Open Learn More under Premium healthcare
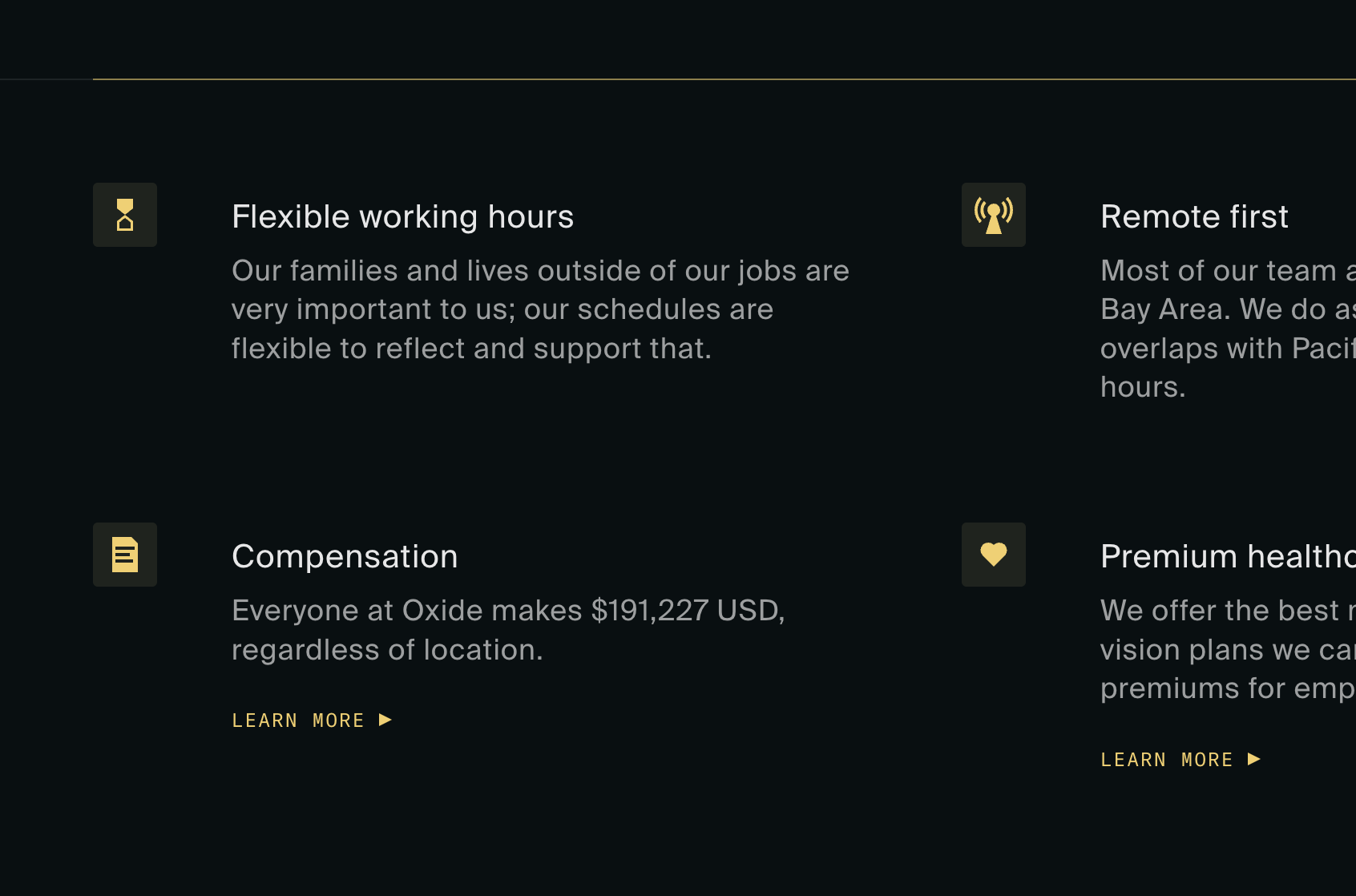The width and height of the screenshot is (1356, 896). click(x=1167, y=760)
